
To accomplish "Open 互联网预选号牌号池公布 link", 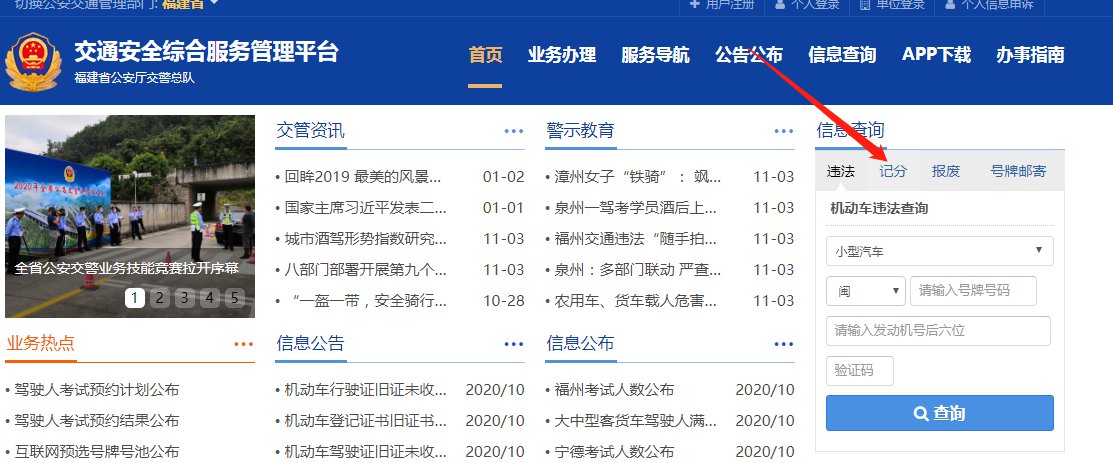I will (x=97, y=452).
